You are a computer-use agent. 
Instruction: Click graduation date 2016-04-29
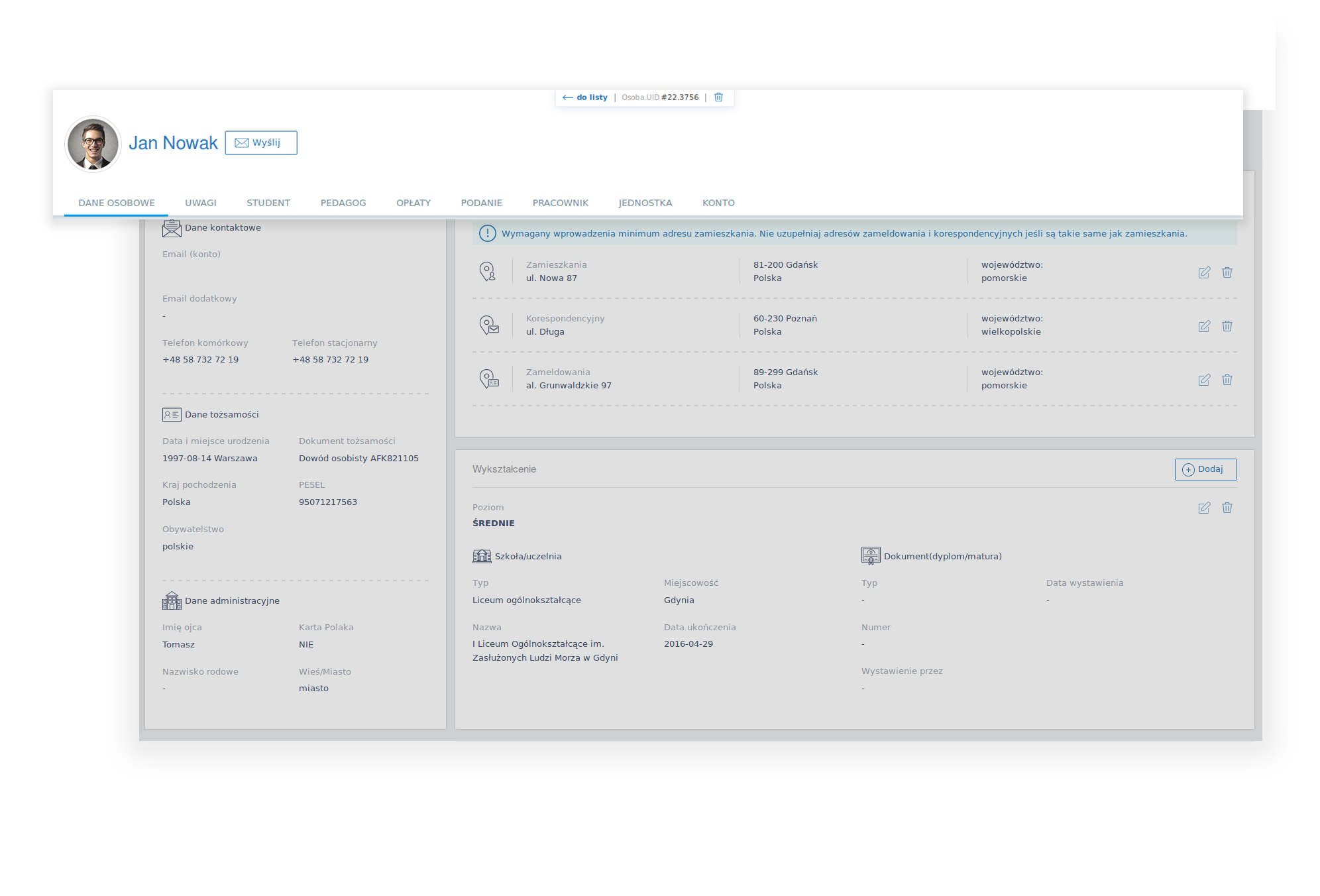click(x=688, y=644)
